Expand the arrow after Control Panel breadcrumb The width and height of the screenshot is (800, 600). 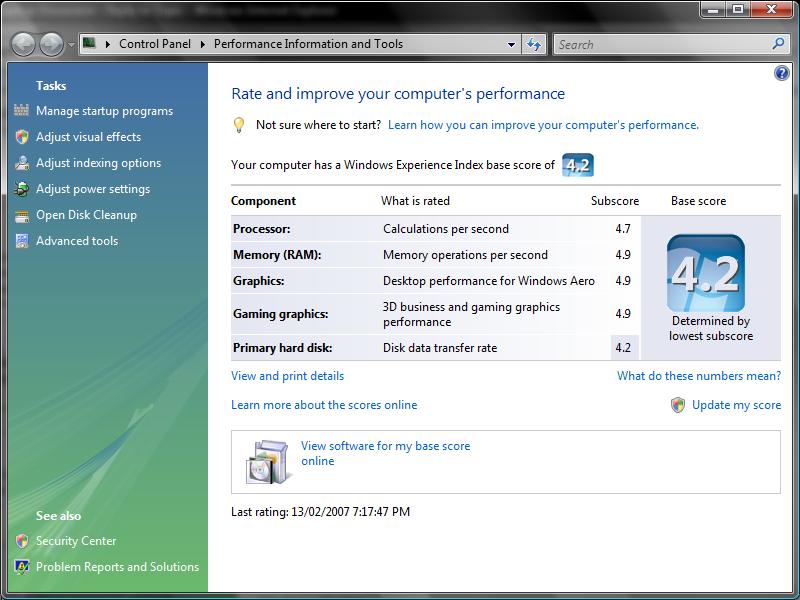coord(203,44)
